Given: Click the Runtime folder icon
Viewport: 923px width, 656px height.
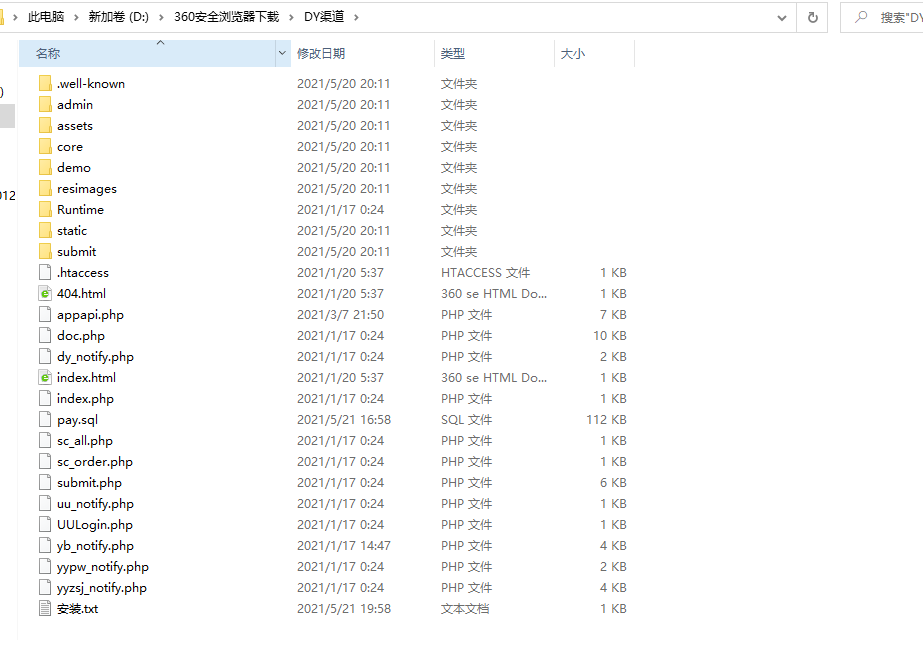Looking at the screenshot, I should click(45, 210).
